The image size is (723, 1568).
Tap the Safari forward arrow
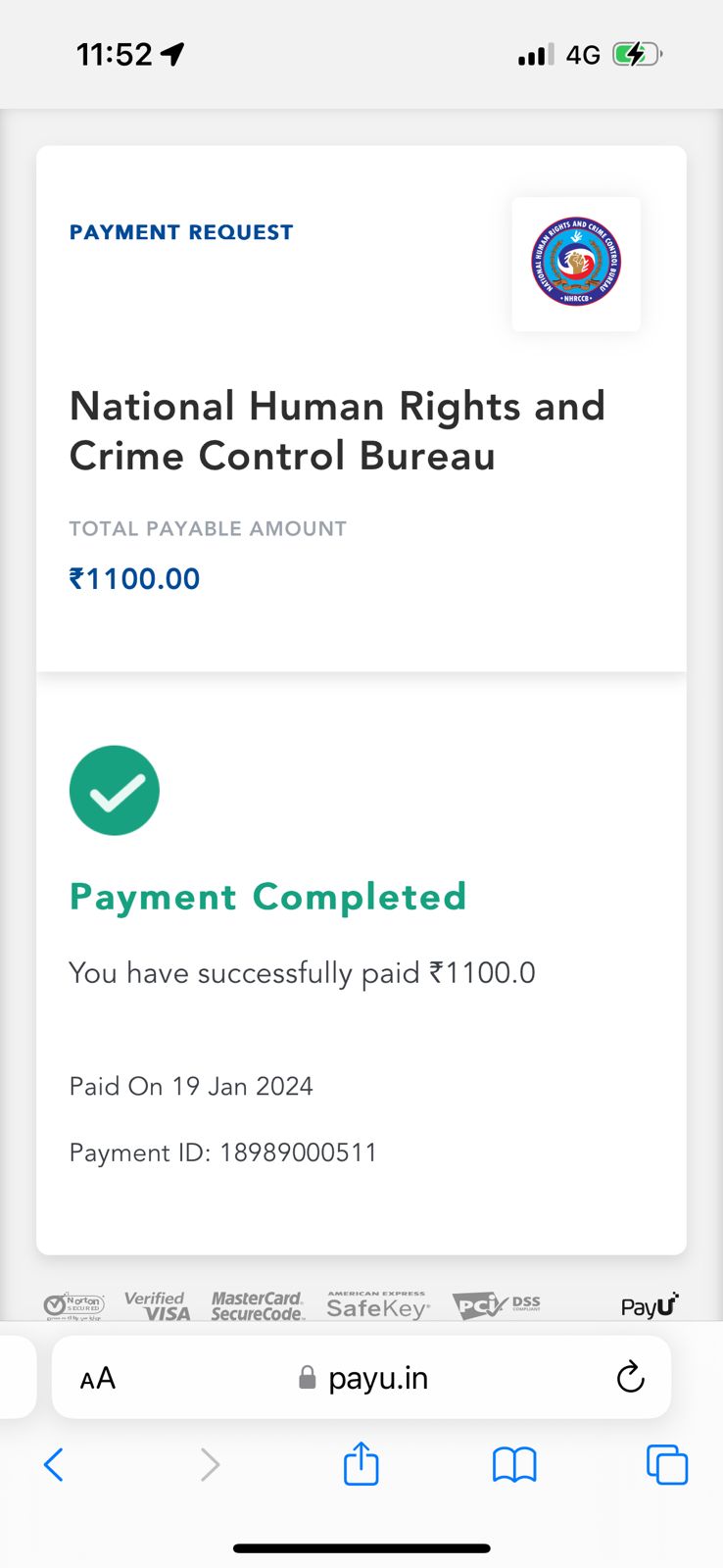210,1465
